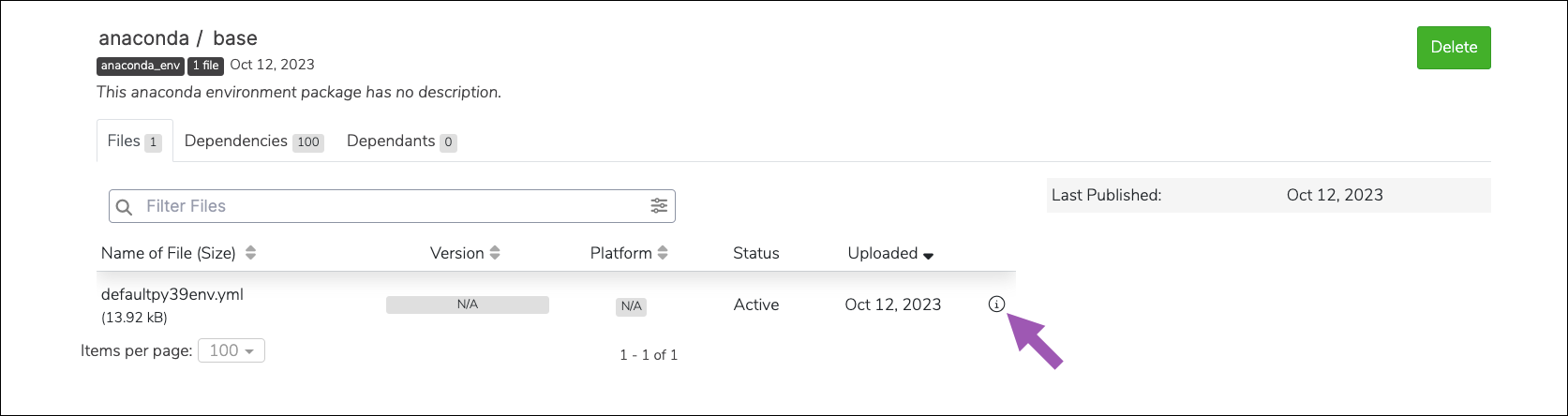
Task: Click the anaconda_env label badge
Action: (x=141, y=66)
